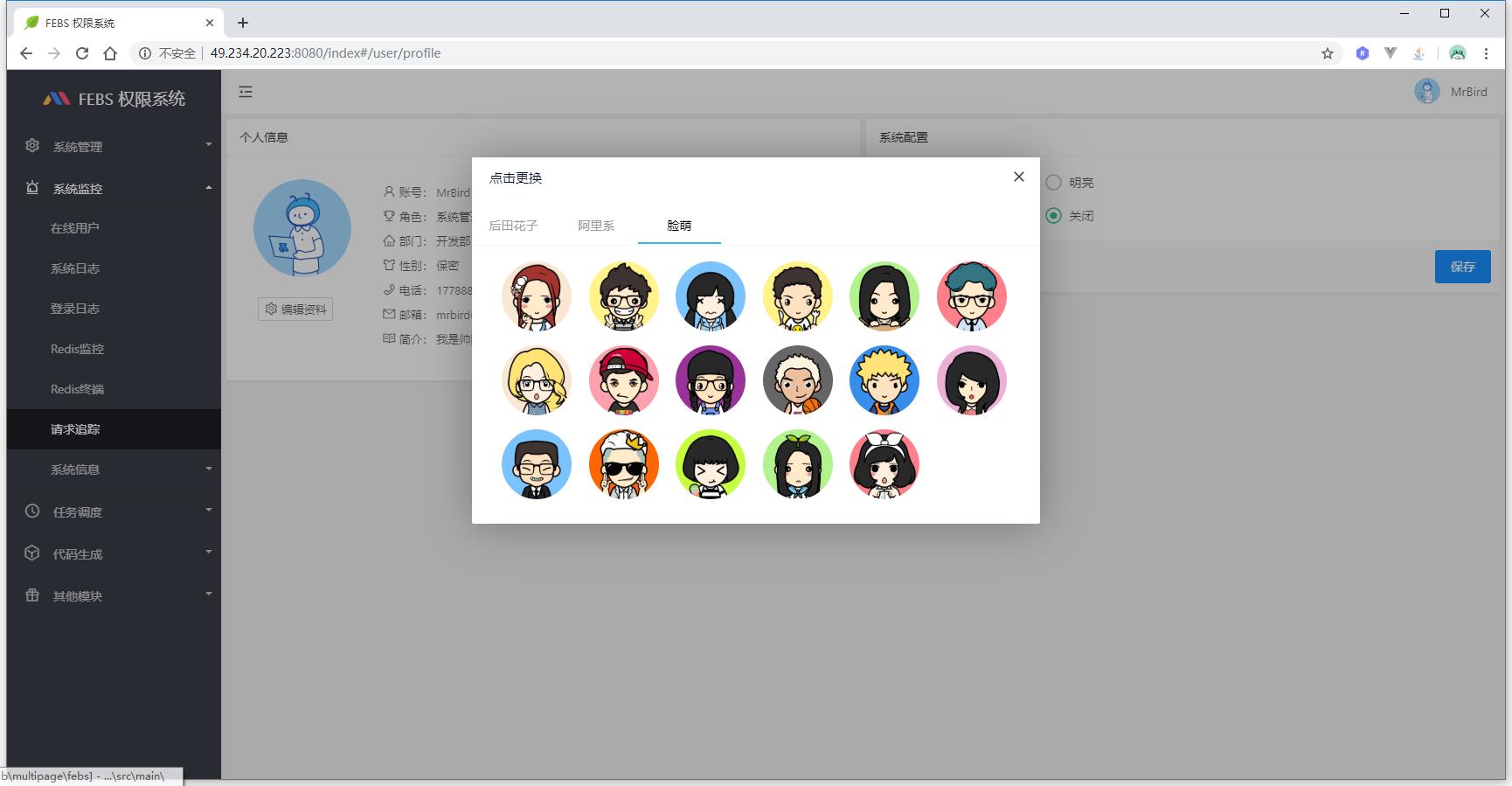Switch to the 后田花子 avatar tab
Viewport: 1512px width, 786px height.
coord(513,226)
